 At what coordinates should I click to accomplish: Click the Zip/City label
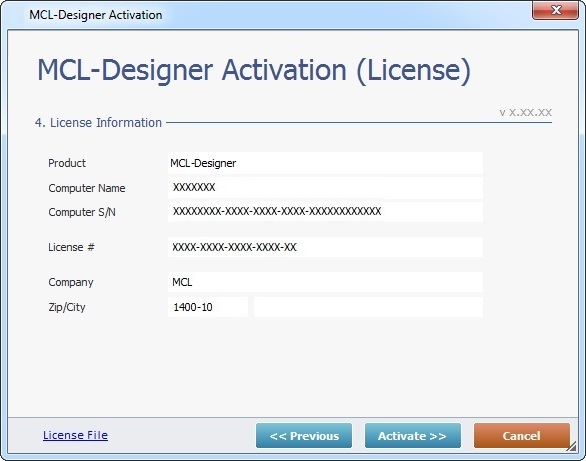point(67,307)
